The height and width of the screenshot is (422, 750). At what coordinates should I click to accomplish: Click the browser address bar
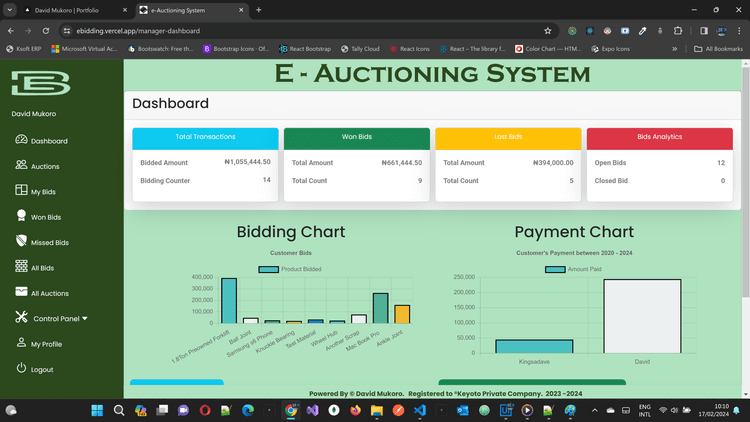point(300,31)
